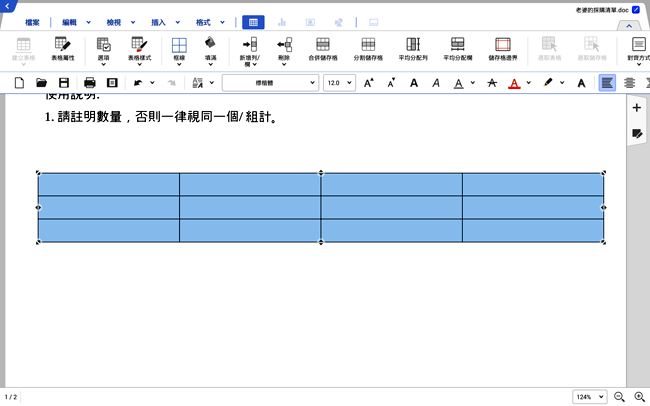Toggle italic text formatting
Viewport: 650px width, 406px height.
pos(436,83)
